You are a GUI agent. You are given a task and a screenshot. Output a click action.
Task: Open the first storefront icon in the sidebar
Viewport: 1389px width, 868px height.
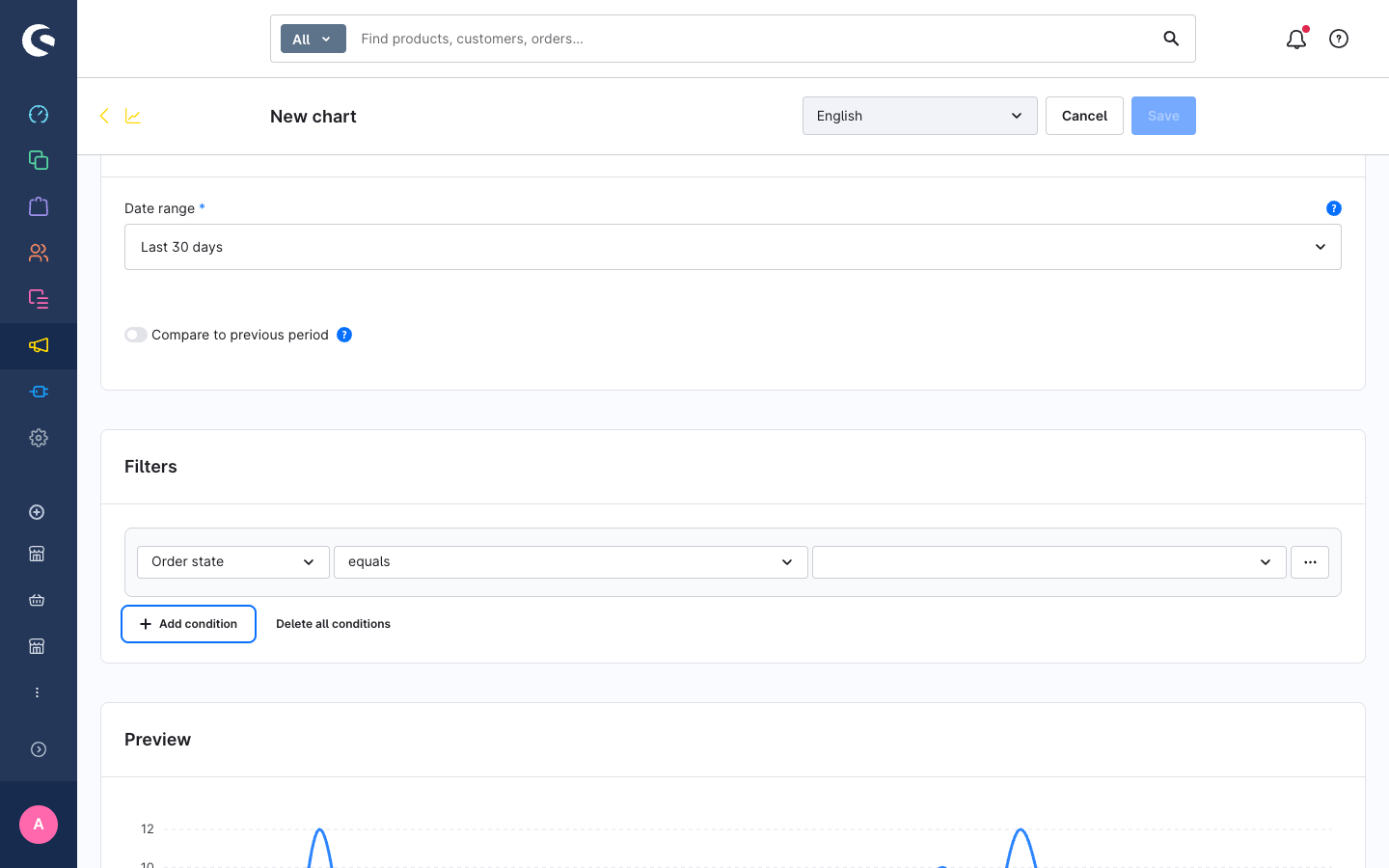(x=37, y=554)
